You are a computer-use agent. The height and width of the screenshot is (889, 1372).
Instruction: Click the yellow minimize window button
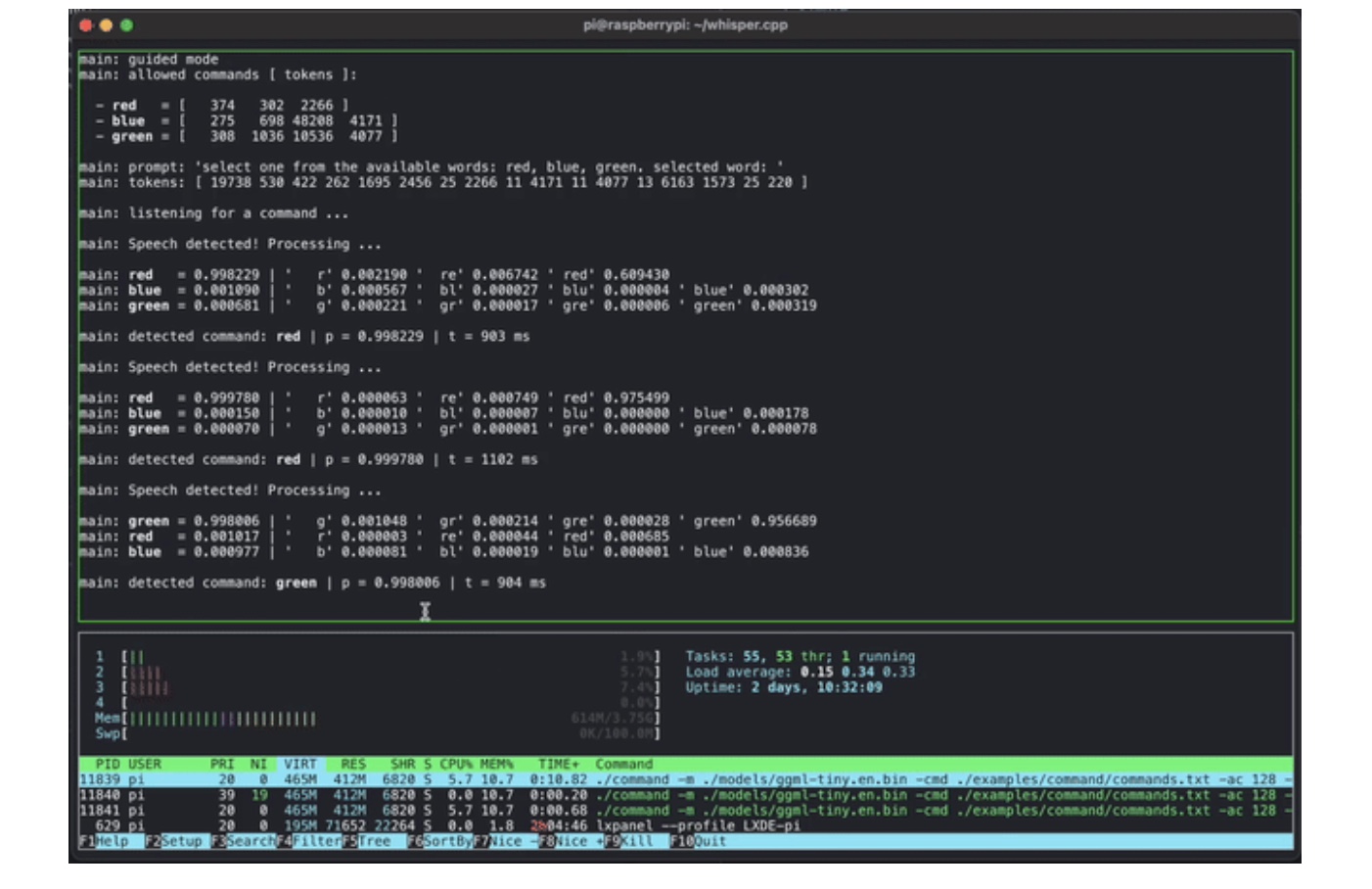click(x=106, y=25)
